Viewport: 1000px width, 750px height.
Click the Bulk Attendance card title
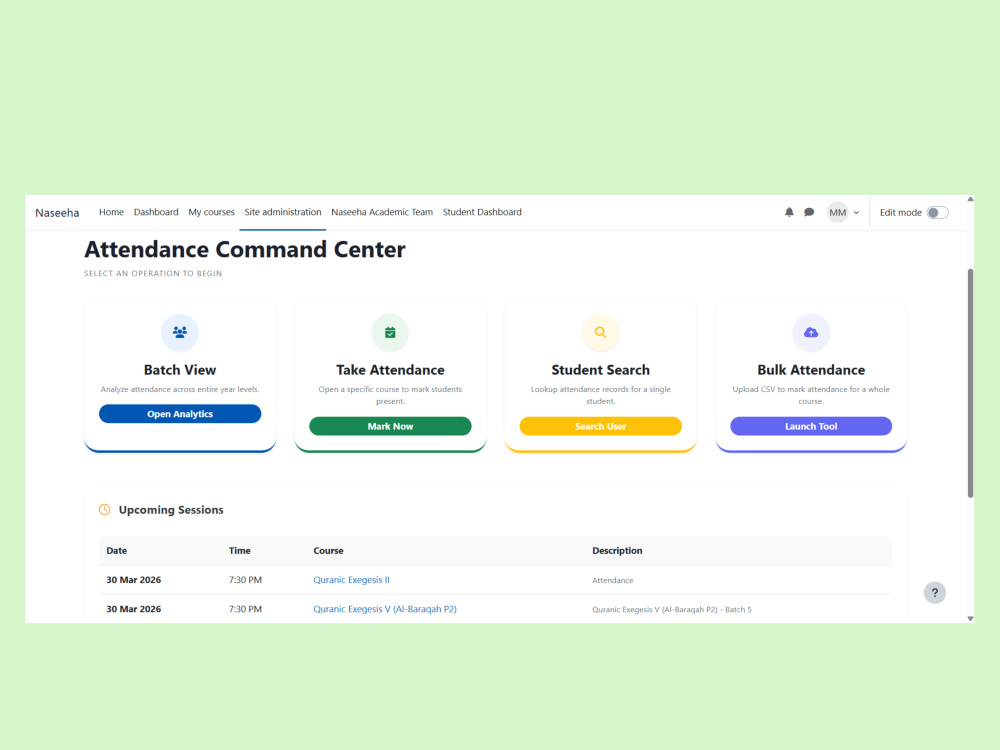(811, 370)
